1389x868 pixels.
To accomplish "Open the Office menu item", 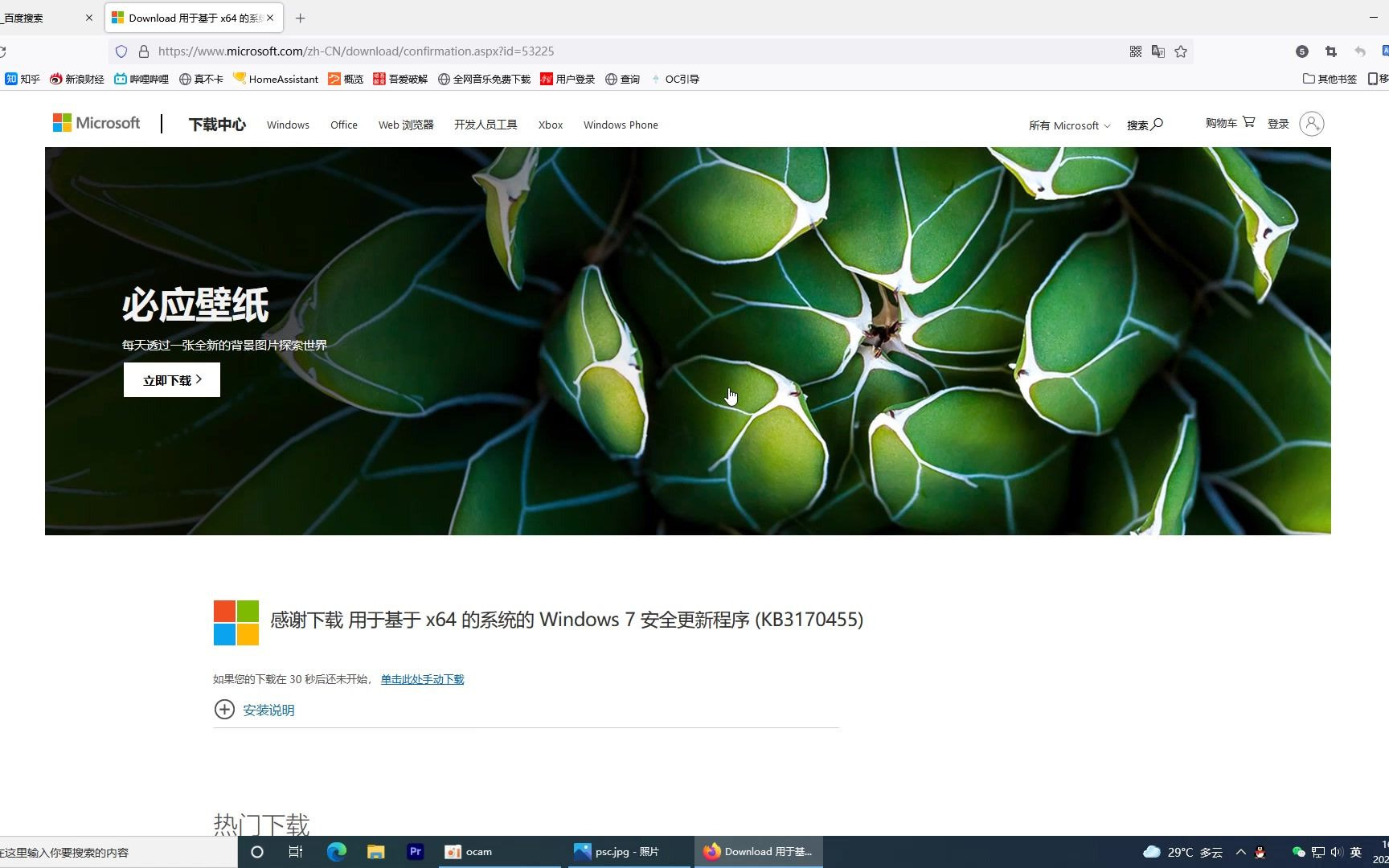I will (x=344, y=125).
